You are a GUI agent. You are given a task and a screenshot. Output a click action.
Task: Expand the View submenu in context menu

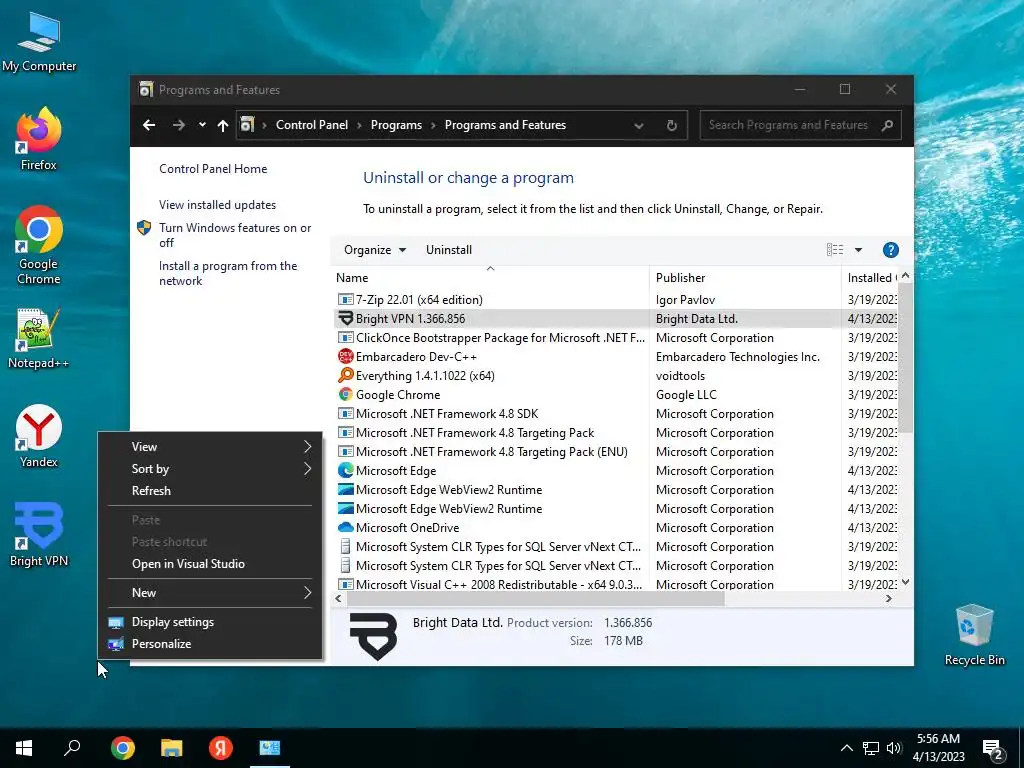point(210,447)
